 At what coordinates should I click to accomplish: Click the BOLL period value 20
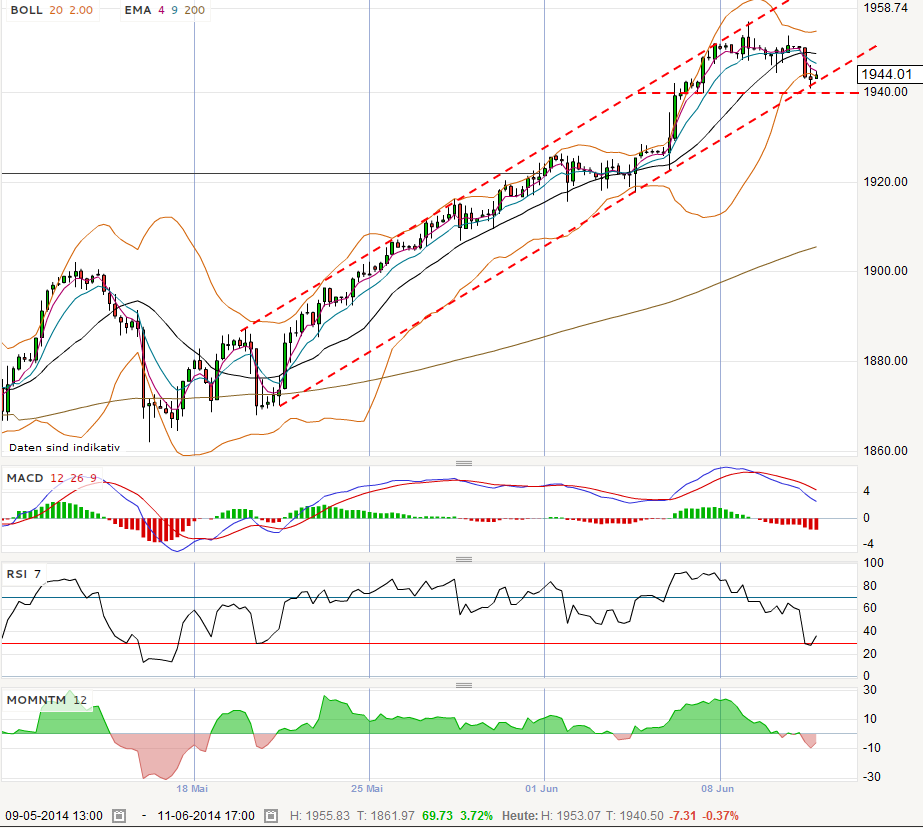point(56,10)
